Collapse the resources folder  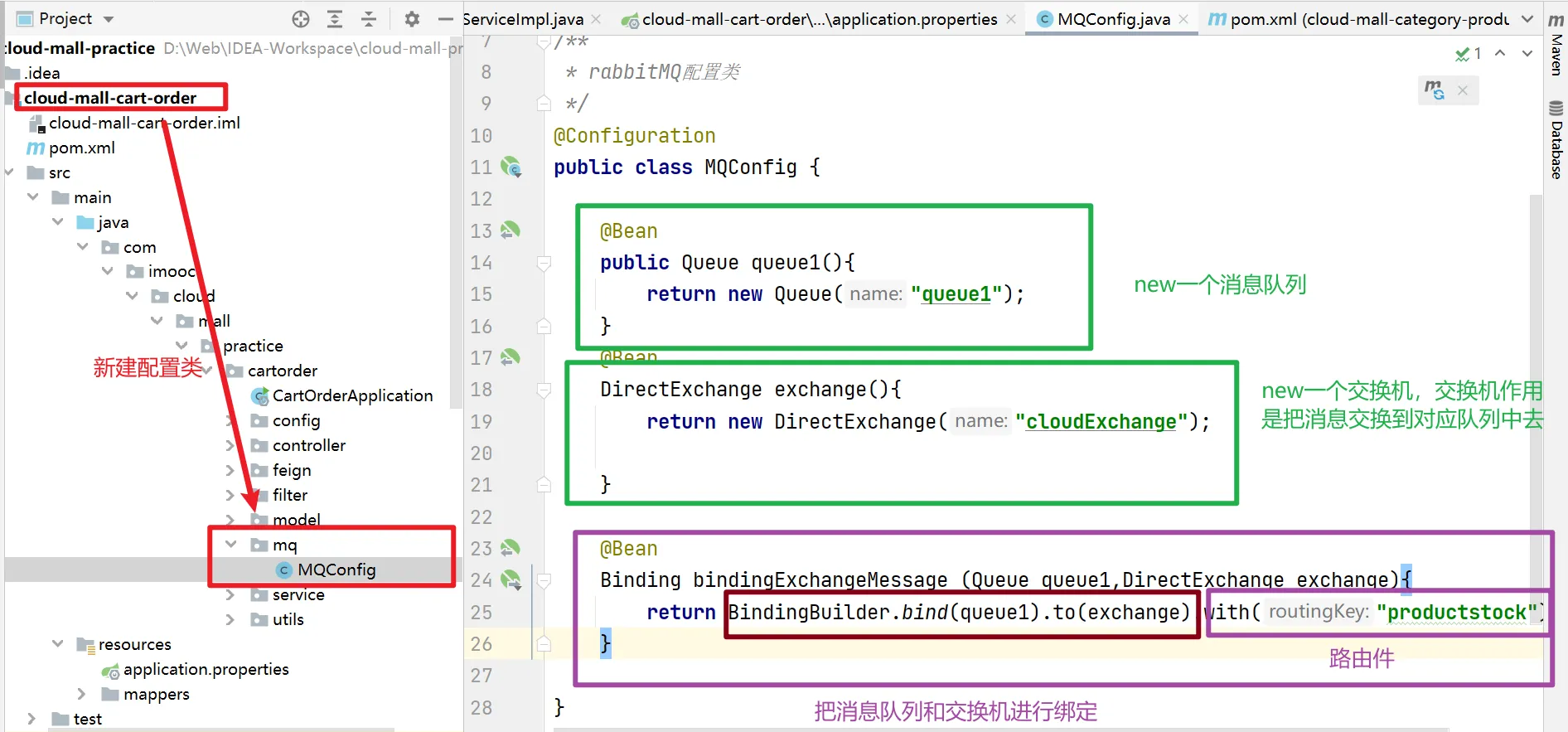(x=58, y=644)
